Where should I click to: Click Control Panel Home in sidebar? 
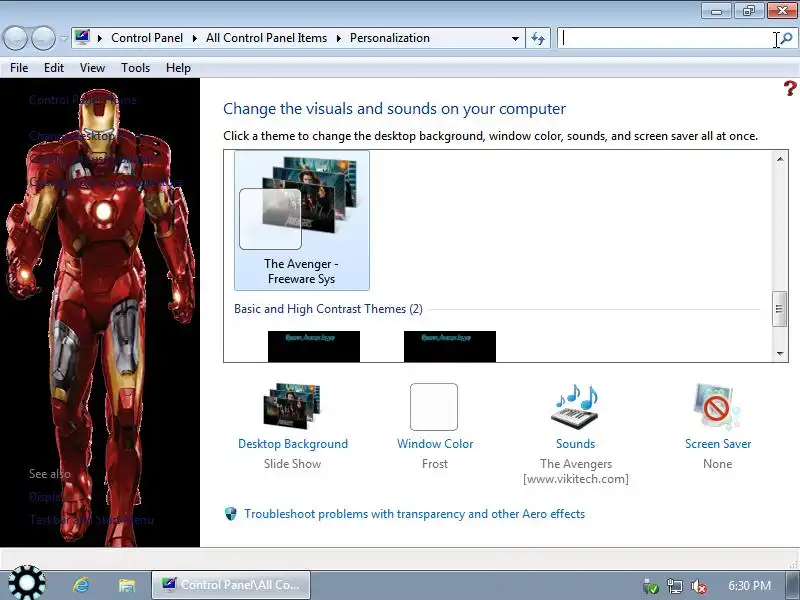click(x=83, y=100)
